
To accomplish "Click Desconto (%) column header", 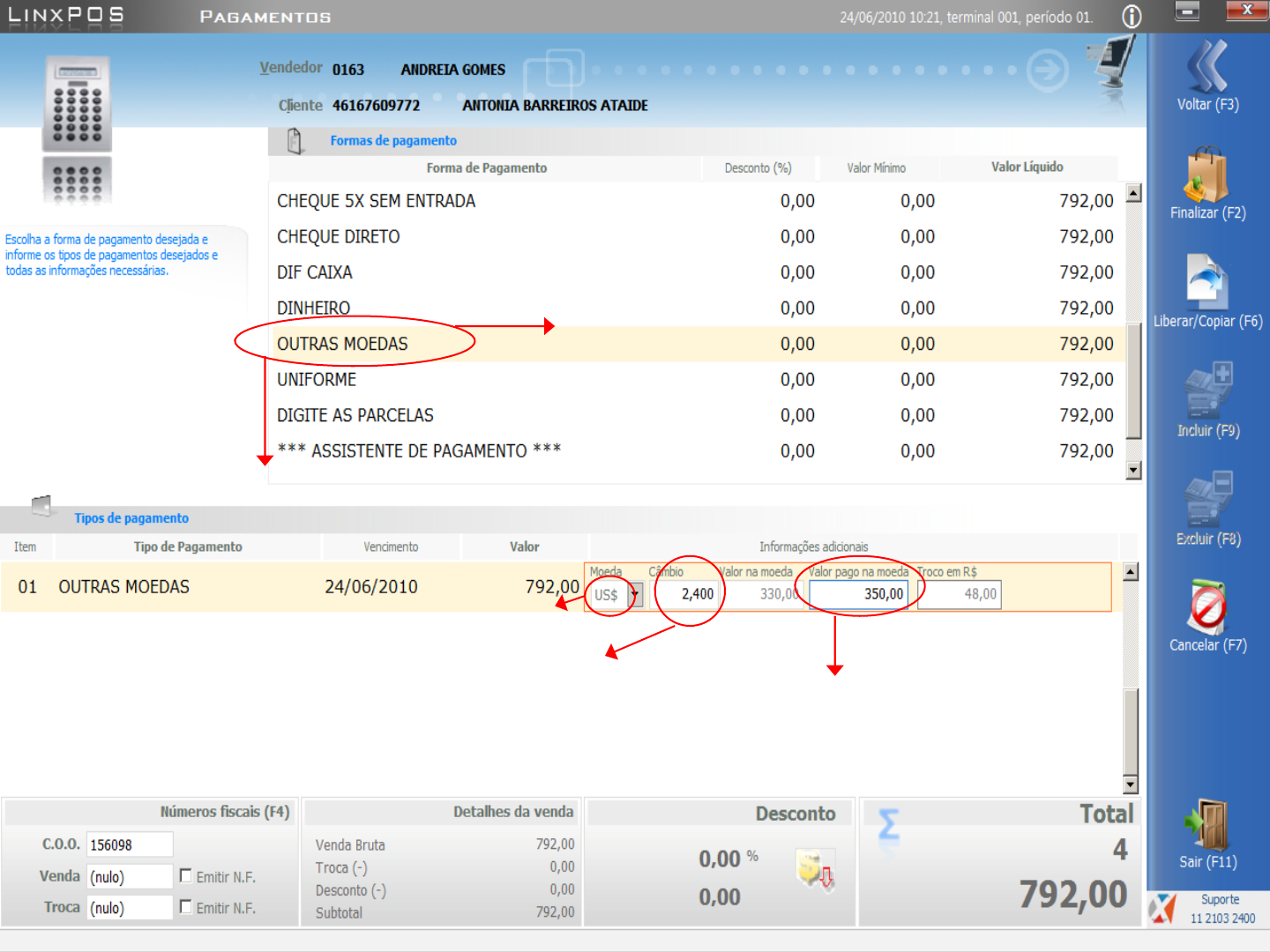I will pyautogui.click(x=758, y=167).
